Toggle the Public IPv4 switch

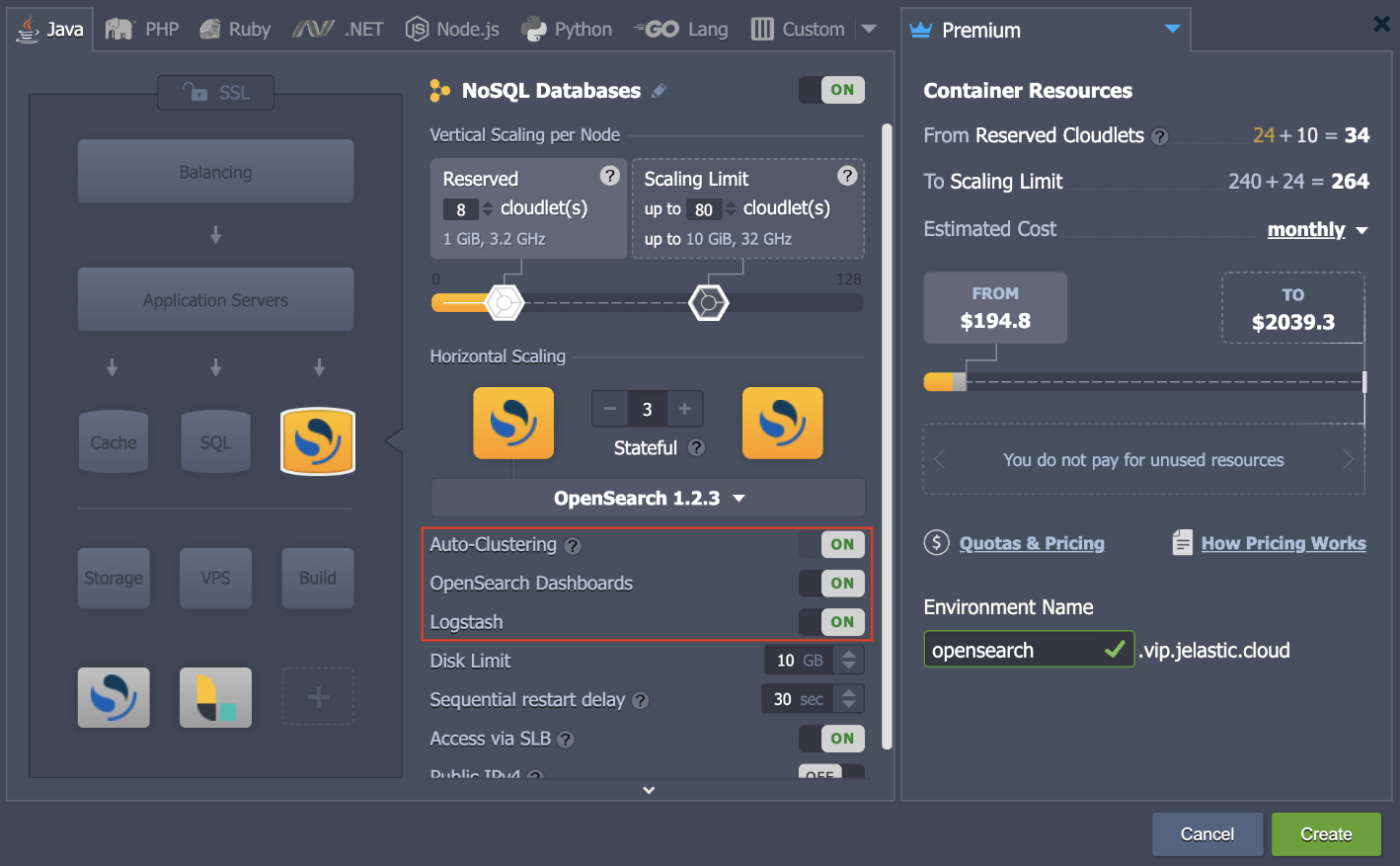click(831, 772)
